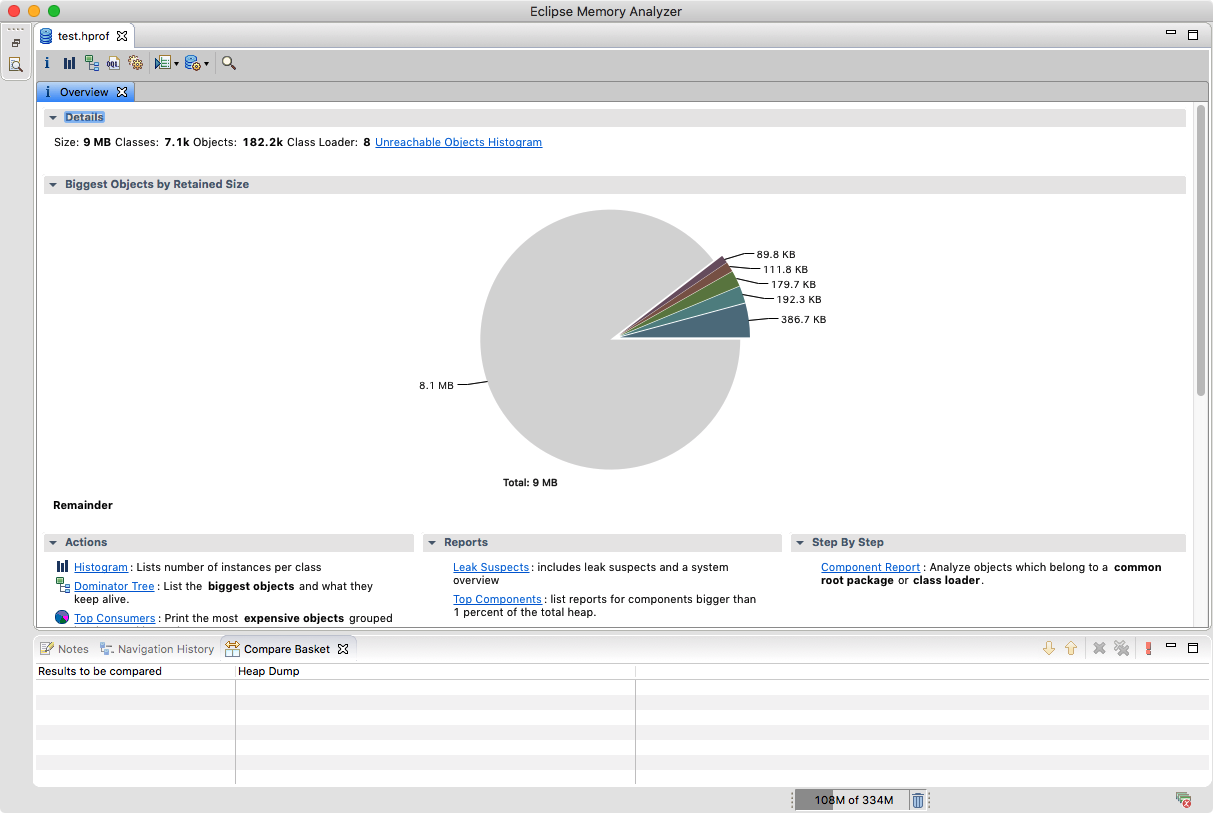This screenshot has height=813, width=1213.
Task: Open the Component Report link
Action: 870,568
